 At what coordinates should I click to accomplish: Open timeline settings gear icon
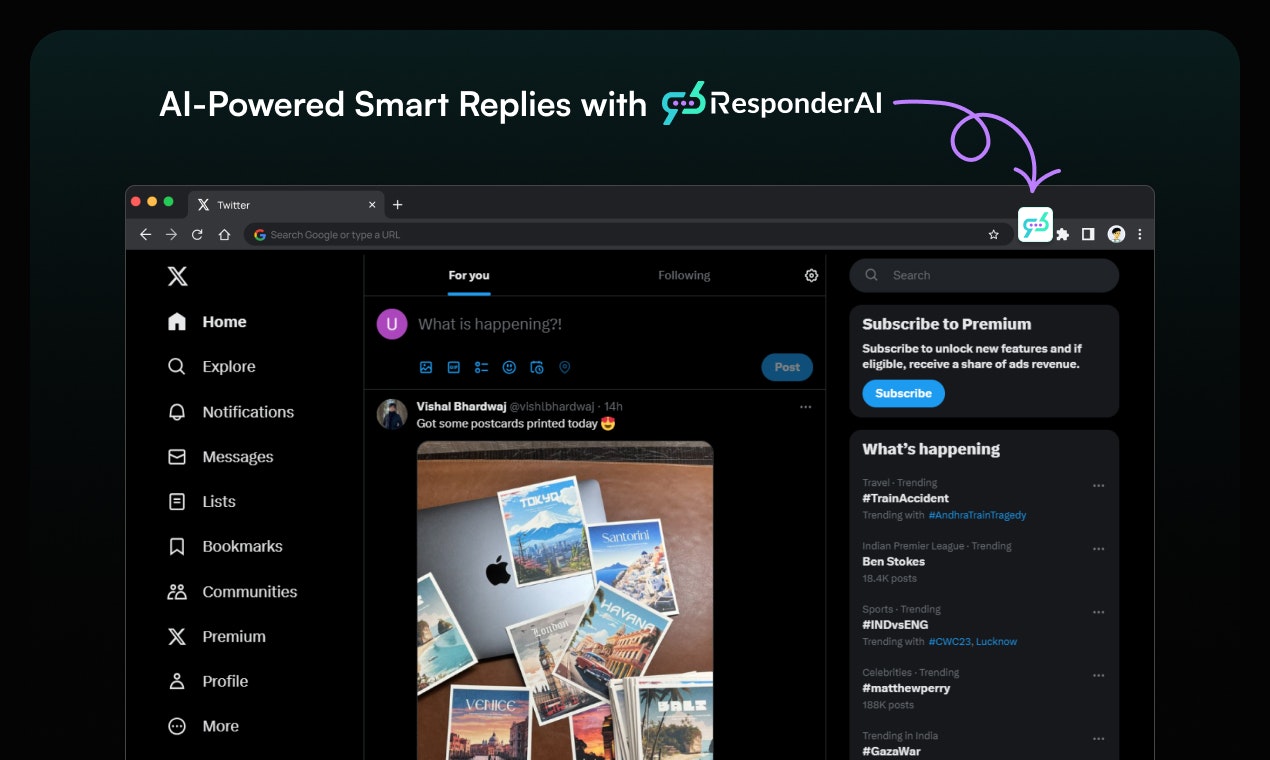point(811,276)
